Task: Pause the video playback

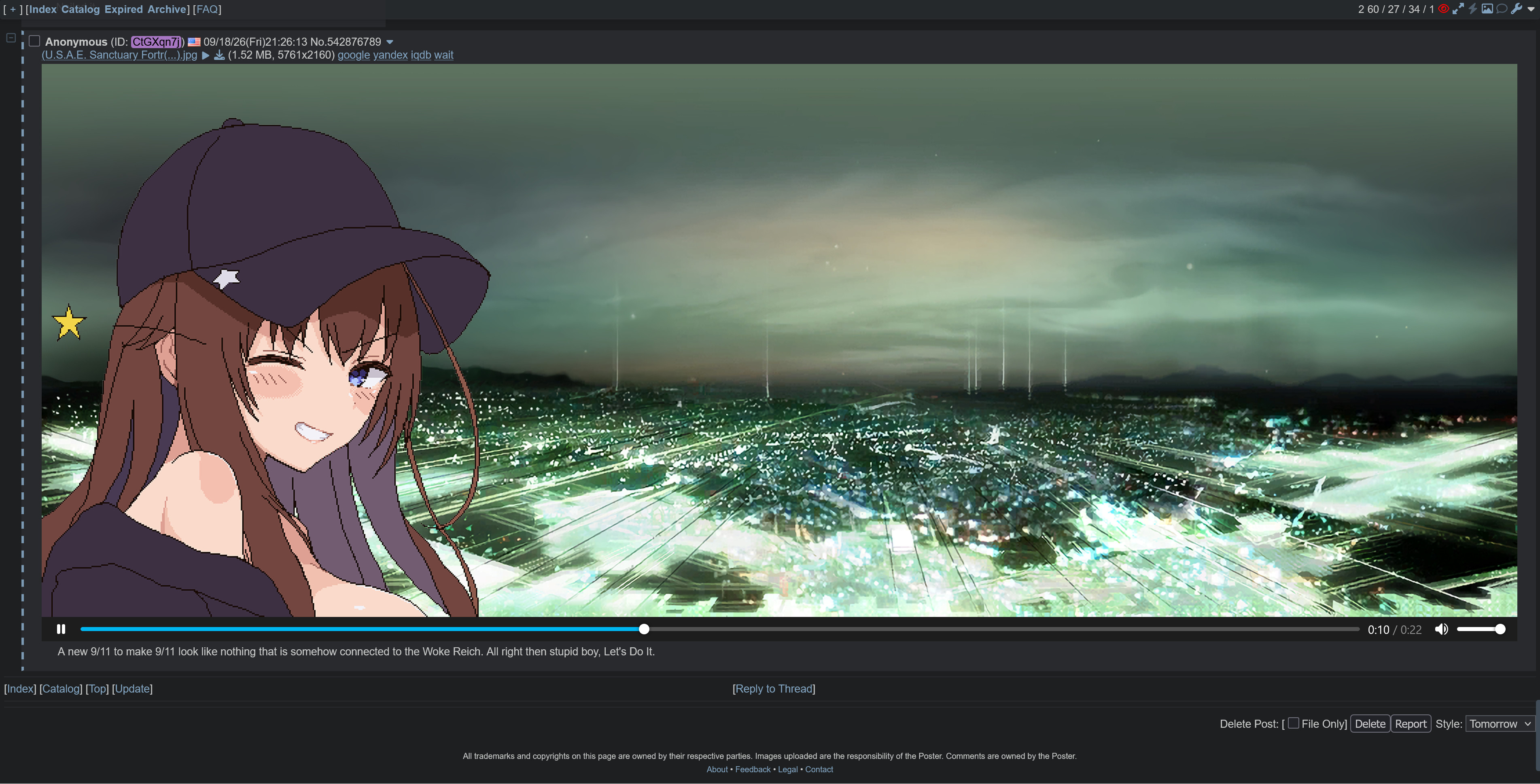Action: [60, 629]
